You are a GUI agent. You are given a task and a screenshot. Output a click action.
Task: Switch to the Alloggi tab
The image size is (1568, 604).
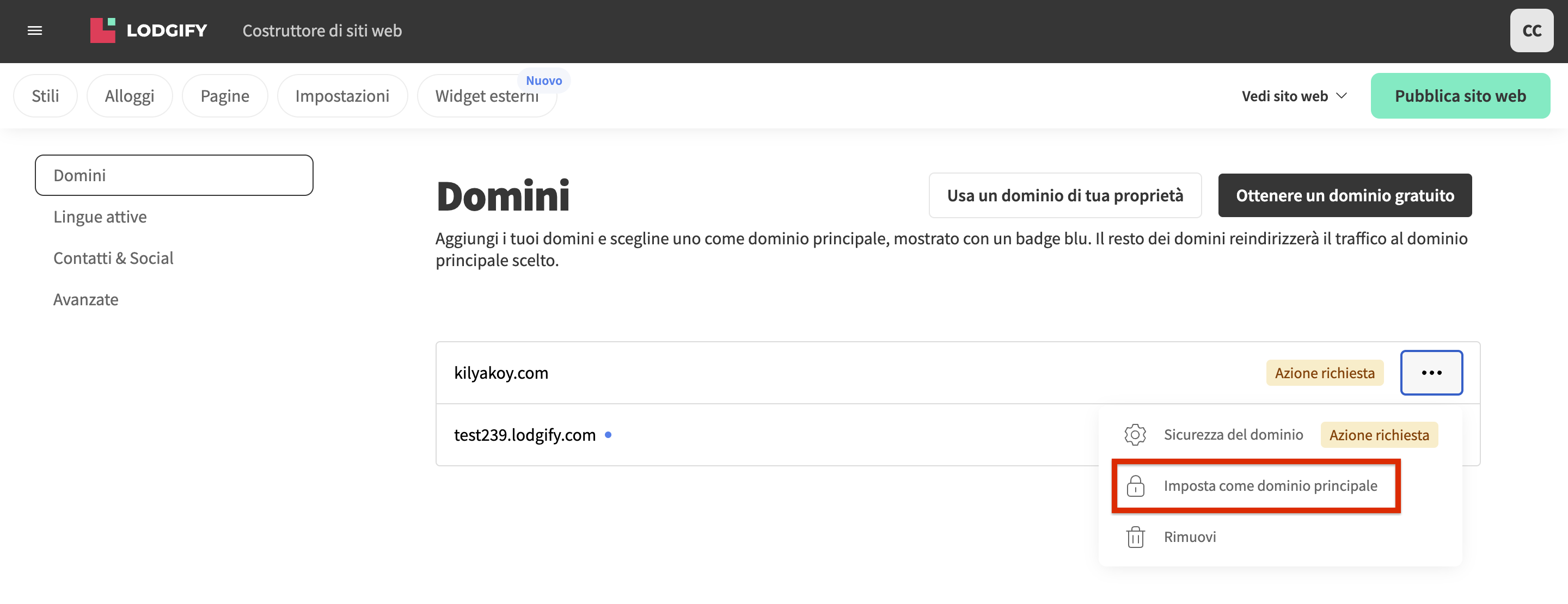coord(130,96)
